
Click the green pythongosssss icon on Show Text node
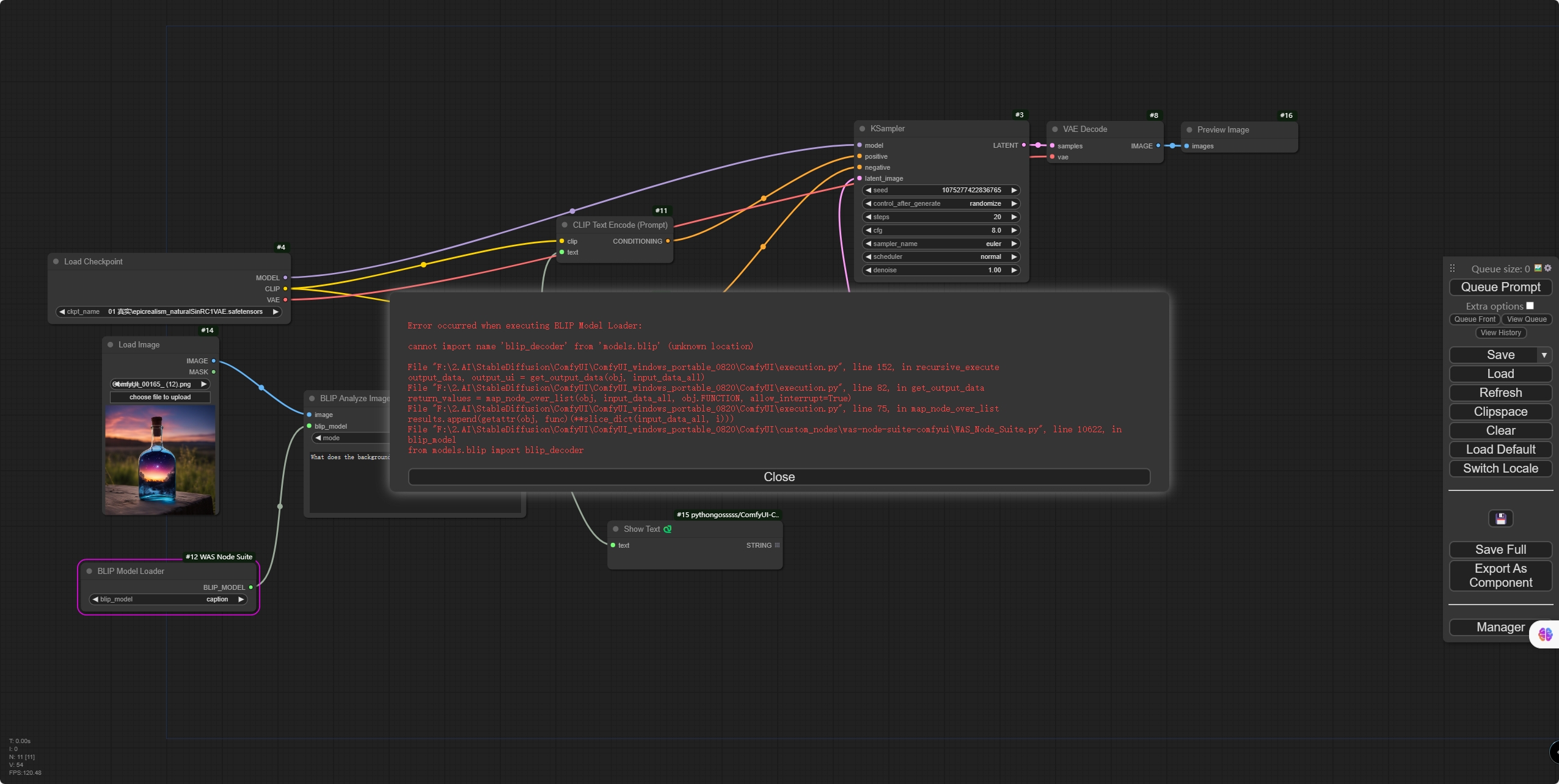point(668,529)
